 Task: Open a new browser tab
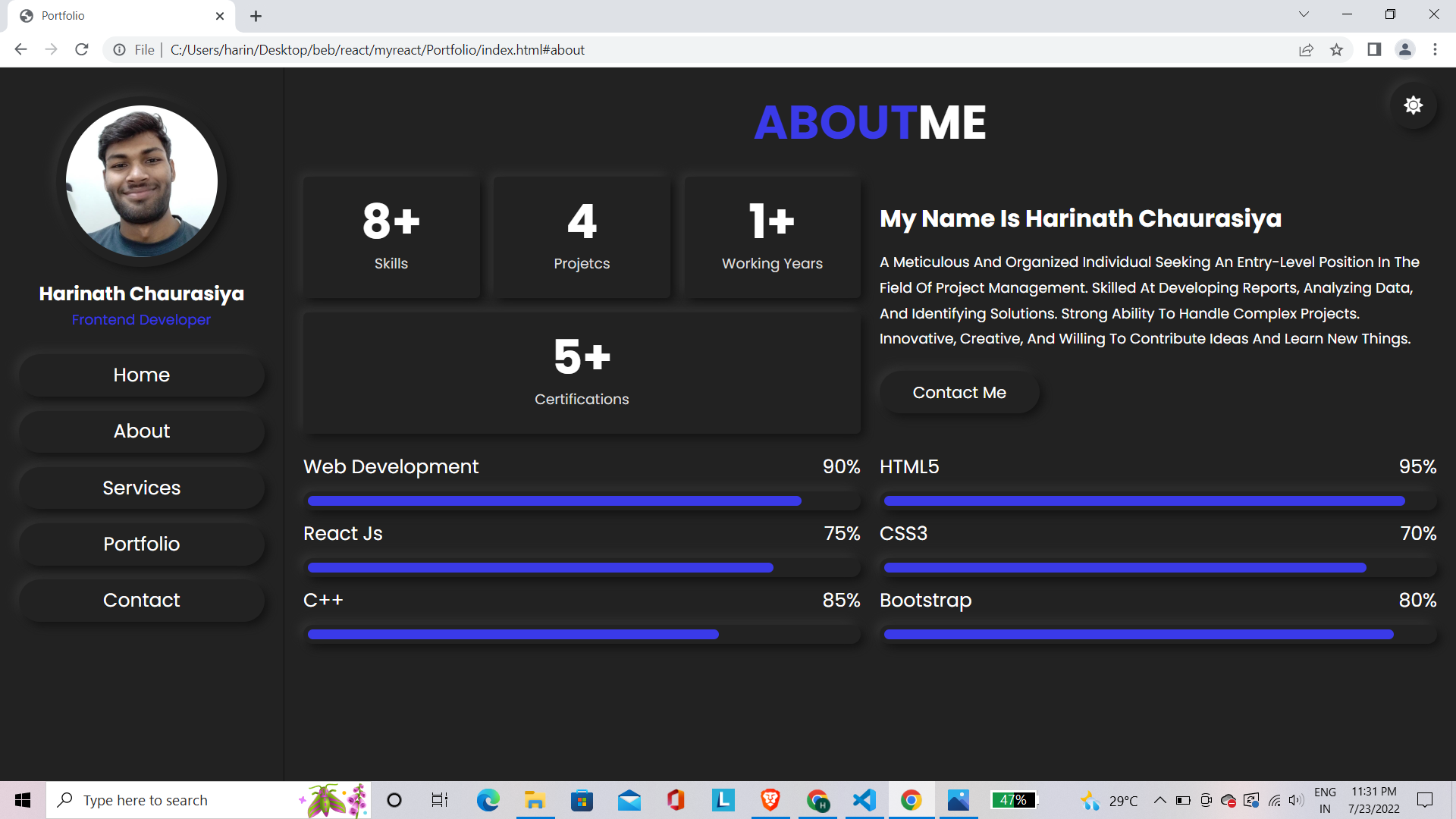click(256, 16)
